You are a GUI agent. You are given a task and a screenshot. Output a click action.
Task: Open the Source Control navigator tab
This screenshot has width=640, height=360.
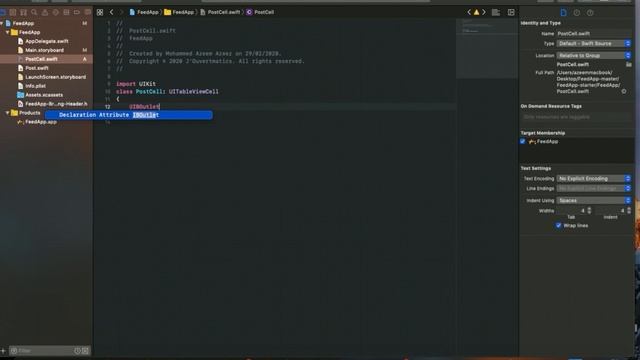(13, 13)
